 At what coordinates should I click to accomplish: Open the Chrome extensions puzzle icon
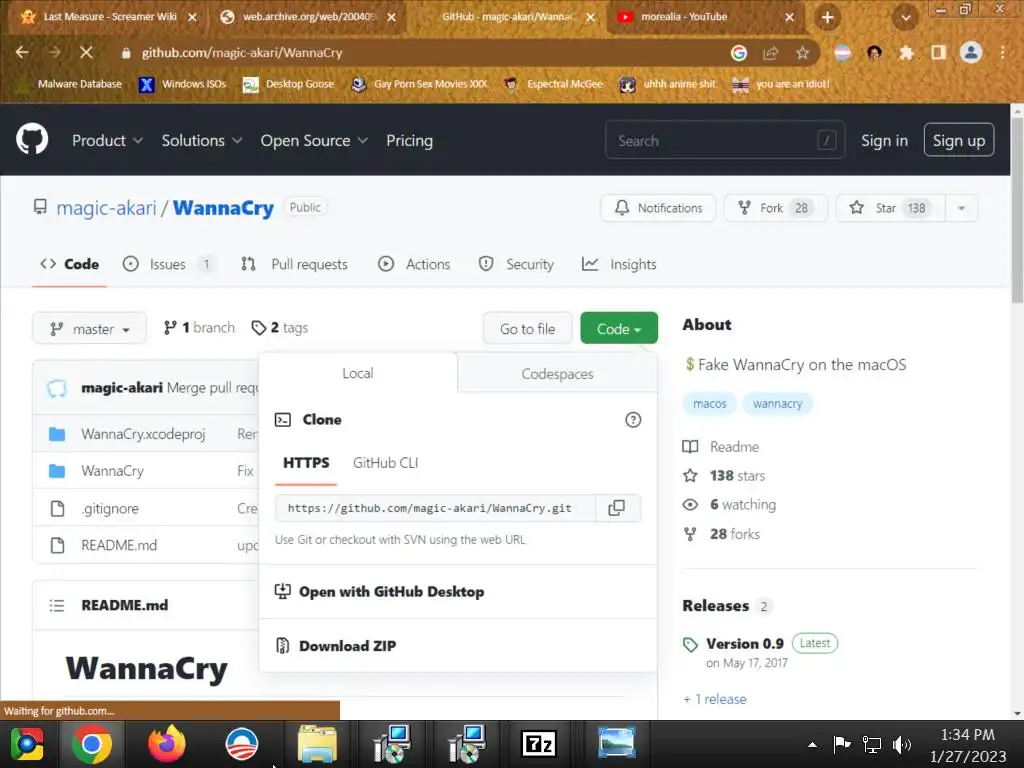(x=906, y=53)
